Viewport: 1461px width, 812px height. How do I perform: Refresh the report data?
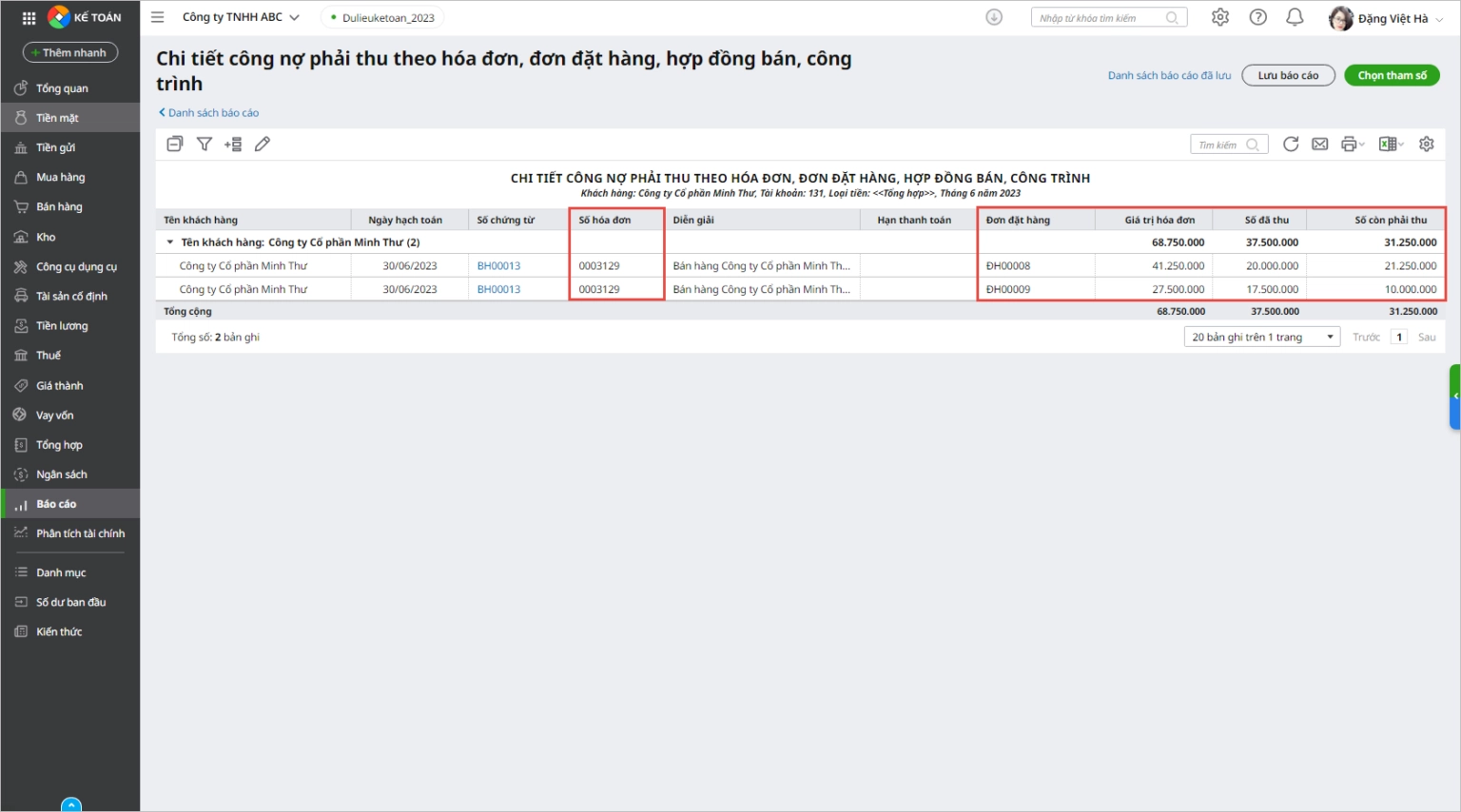point(1291,145)
